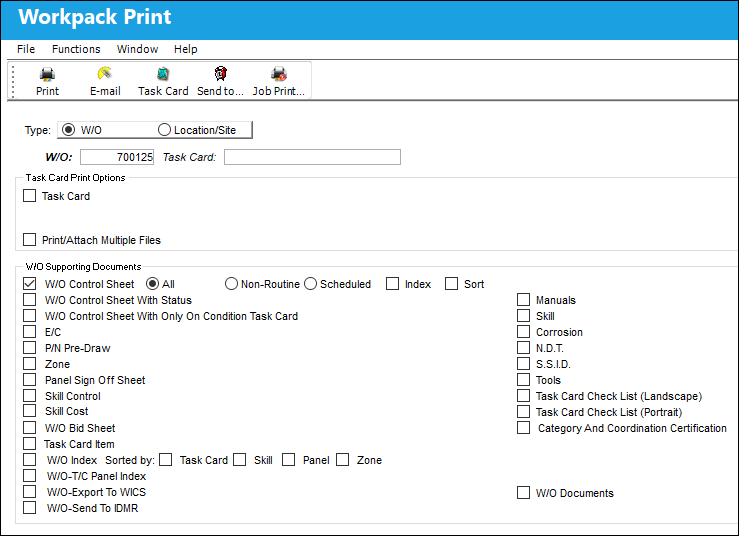The image size is (739, 536).
Task: Click the E-mail toolbar icon
Action: [105, 81]
